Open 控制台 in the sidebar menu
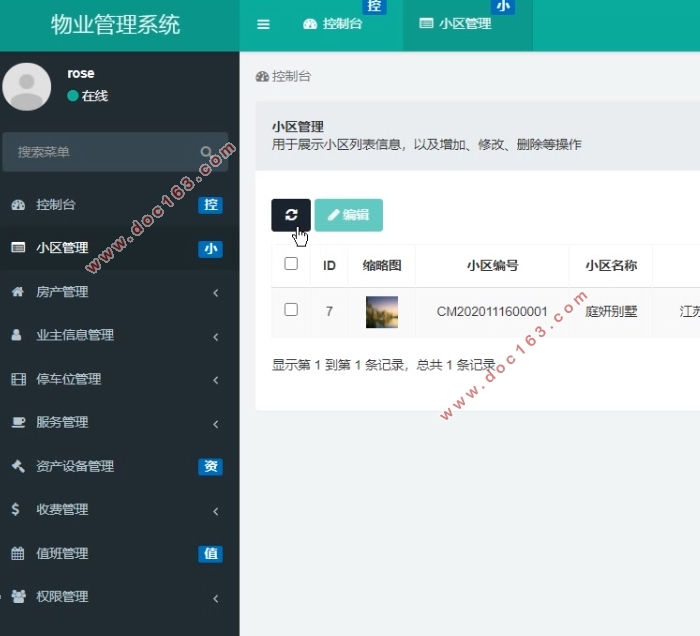Viewport: 700px width, 636px height. pyautogui.click(x=119, y=205)
